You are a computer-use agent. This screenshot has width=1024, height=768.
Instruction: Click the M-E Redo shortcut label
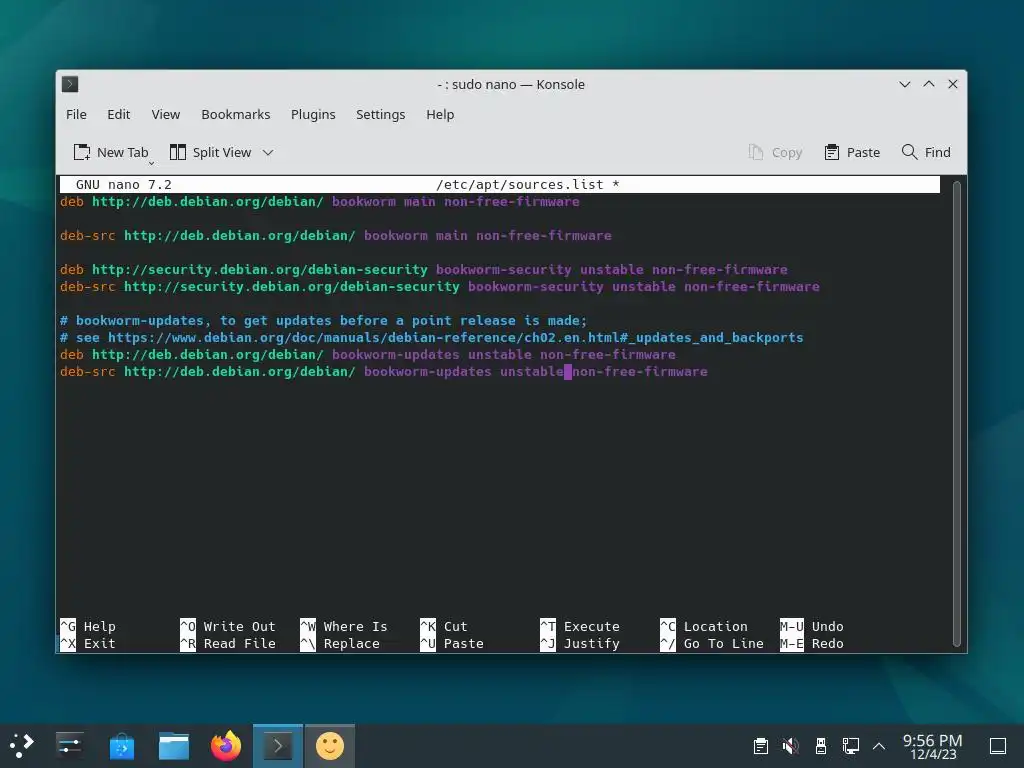(x=812, y=643)
